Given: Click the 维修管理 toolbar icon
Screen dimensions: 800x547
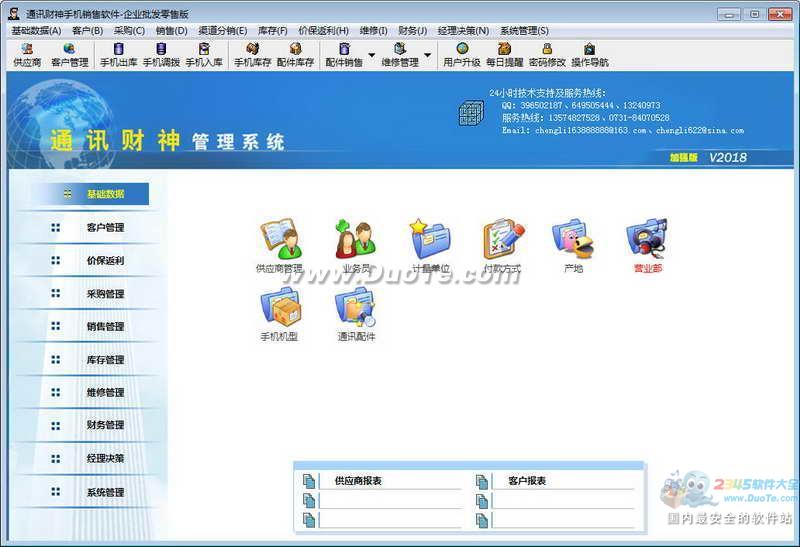Looking at the screenshot, I should [400, 55].
